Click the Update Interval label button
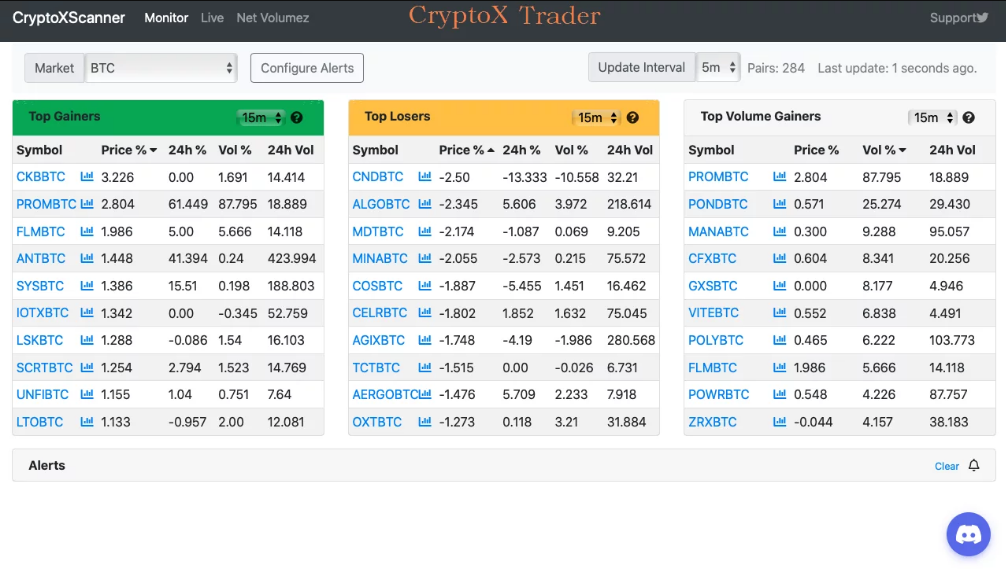1006x571 pixels. point(642,67)
